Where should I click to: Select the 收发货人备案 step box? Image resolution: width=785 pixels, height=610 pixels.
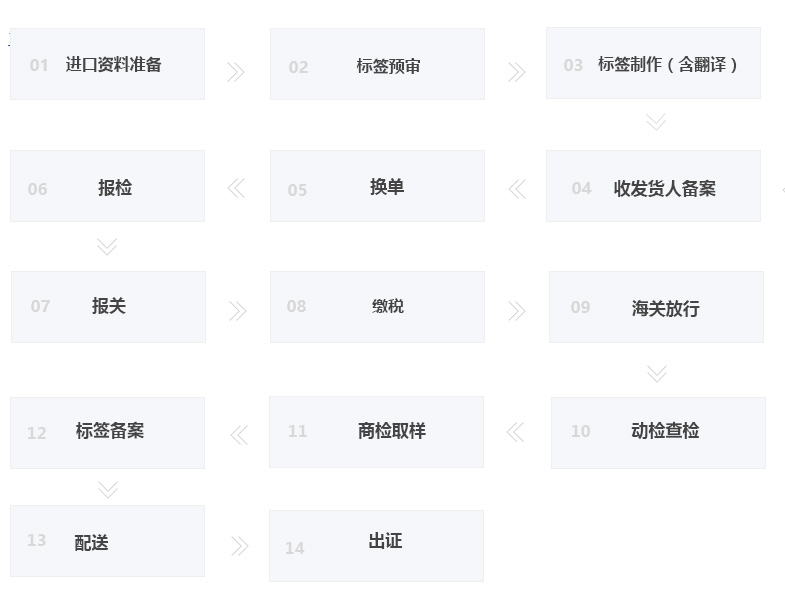pyautogui.click(x=653, y=186)
